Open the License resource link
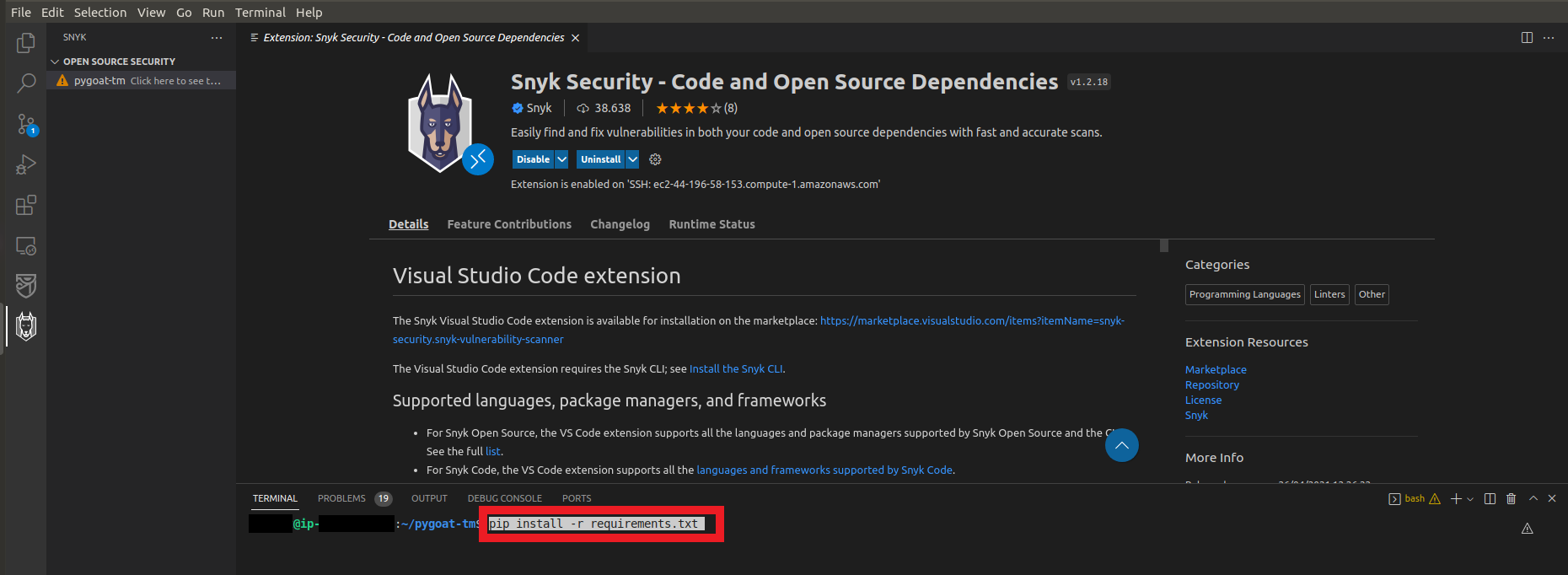 pos(1203,400)
